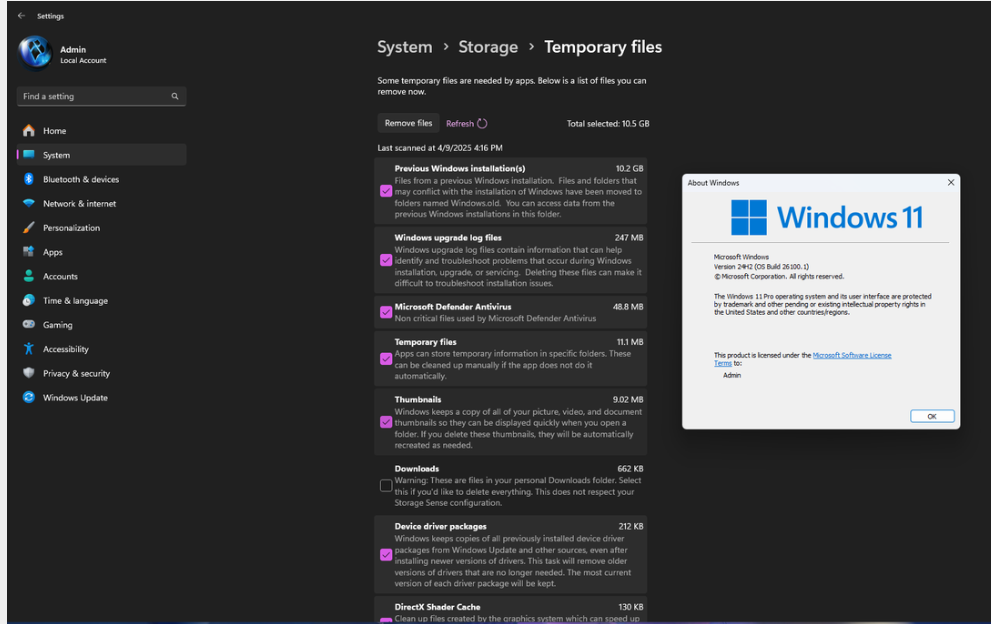The image size is (991, 624).
Task: Go back to Storage breadcrumb
Action: click(x=488, y=47)
